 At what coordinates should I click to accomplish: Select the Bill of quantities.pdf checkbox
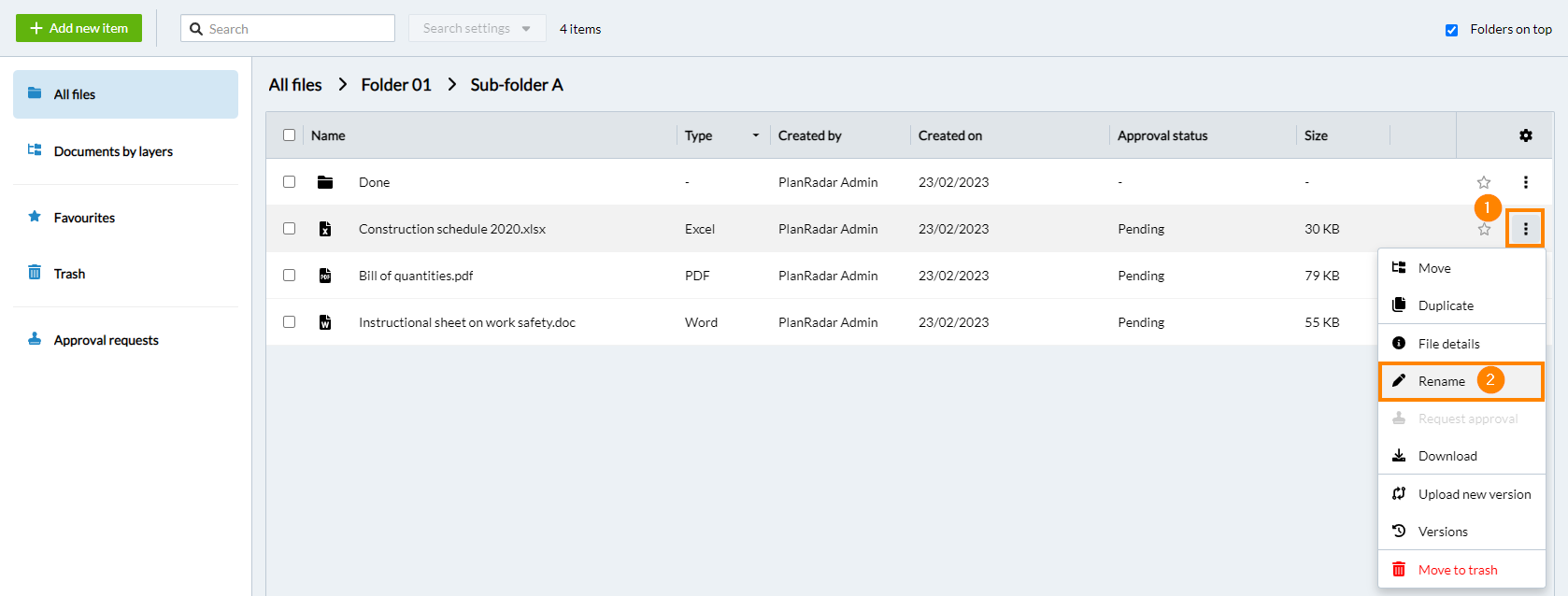pos(289,276)
